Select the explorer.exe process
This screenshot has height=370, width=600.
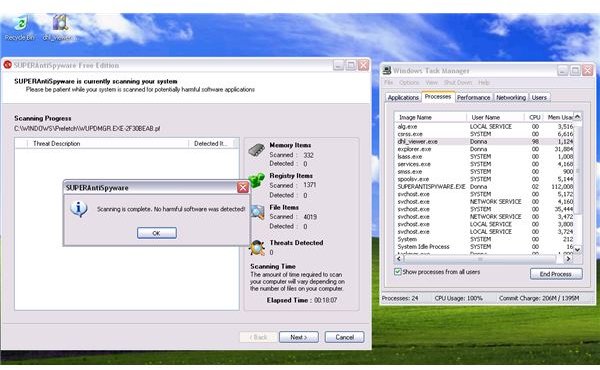(484, 149)
